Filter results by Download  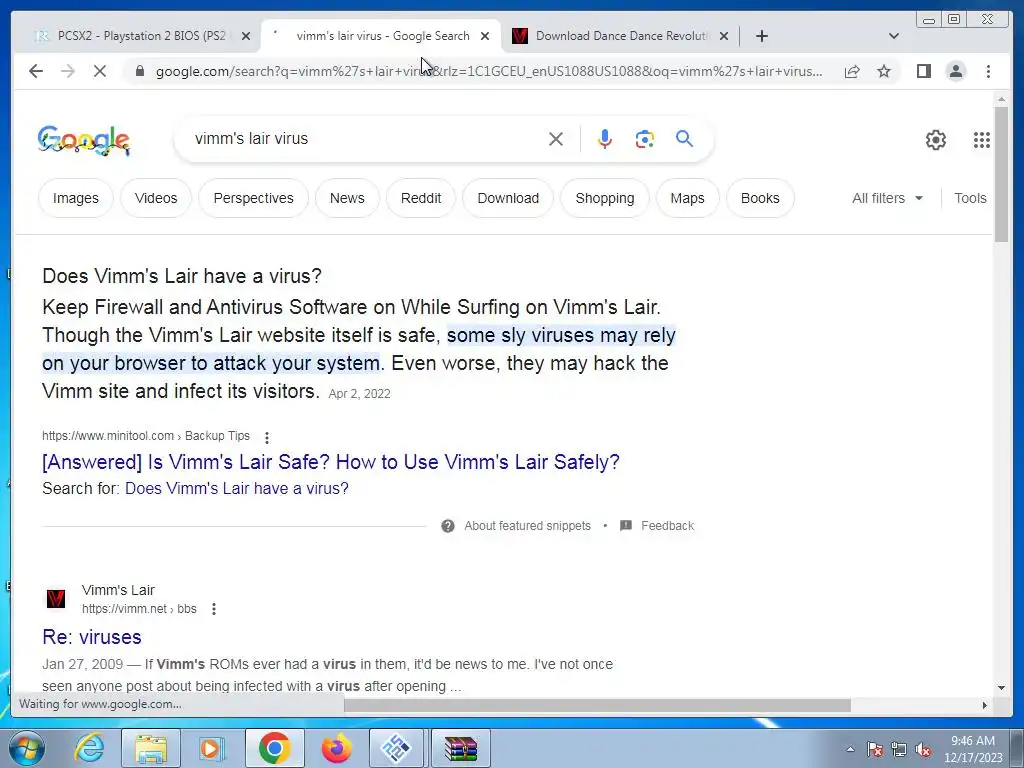pos(508,198)
